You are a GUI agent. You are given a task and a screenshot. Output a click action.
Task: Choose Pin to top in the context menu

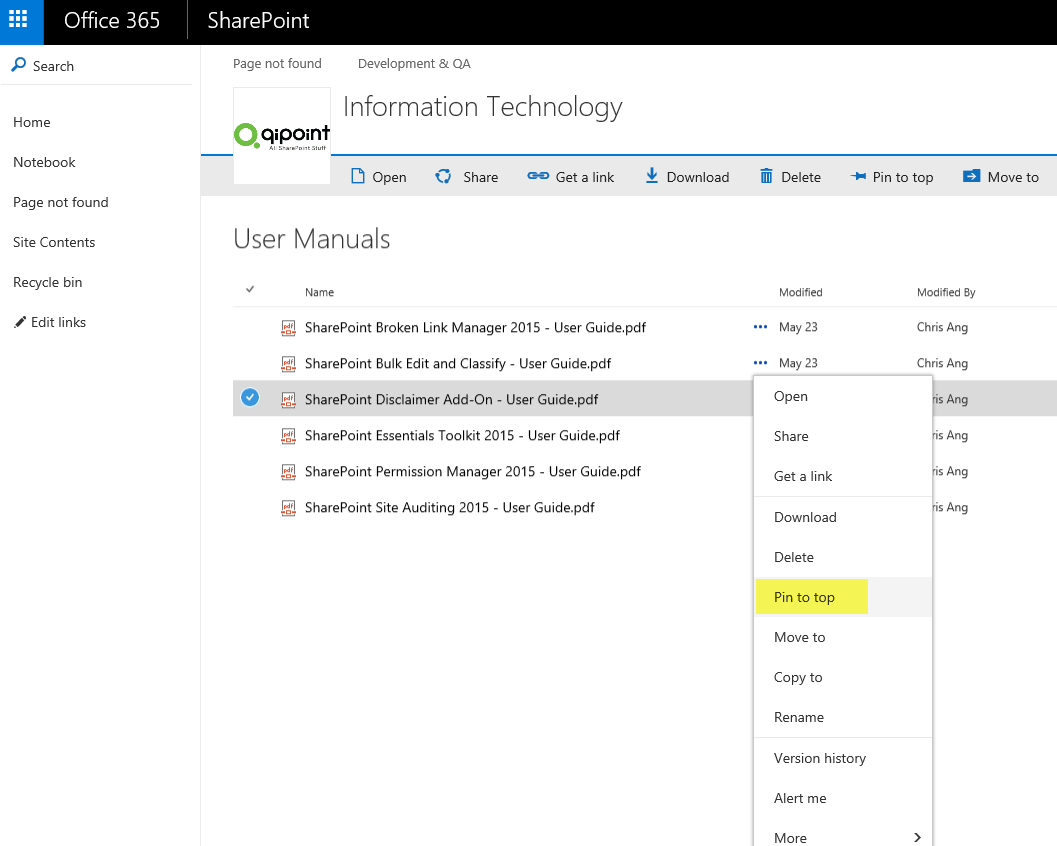click(x=804, y=597)
